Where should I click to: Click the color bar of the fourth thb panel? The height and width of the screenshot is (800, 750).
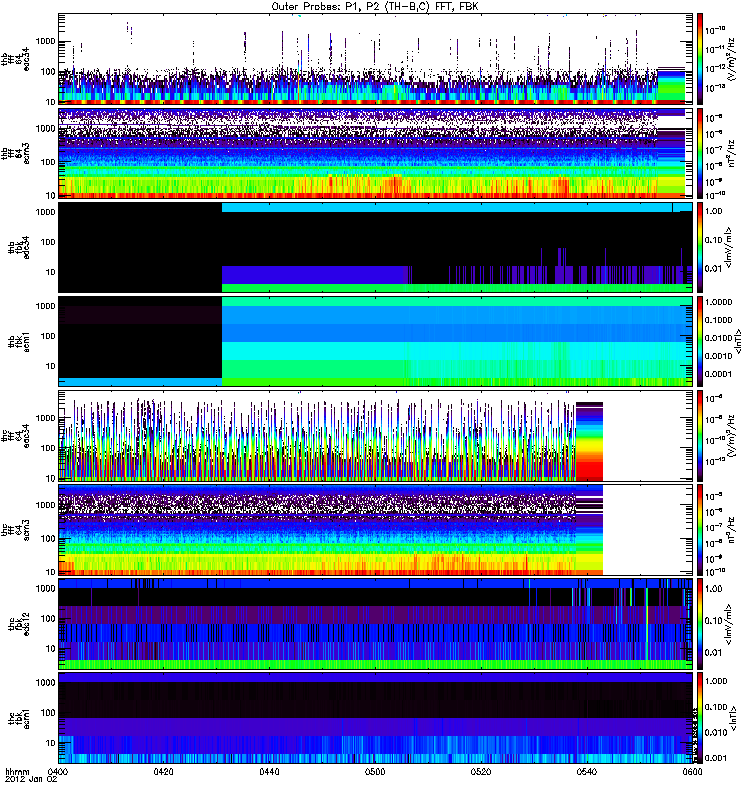[700, 340]
